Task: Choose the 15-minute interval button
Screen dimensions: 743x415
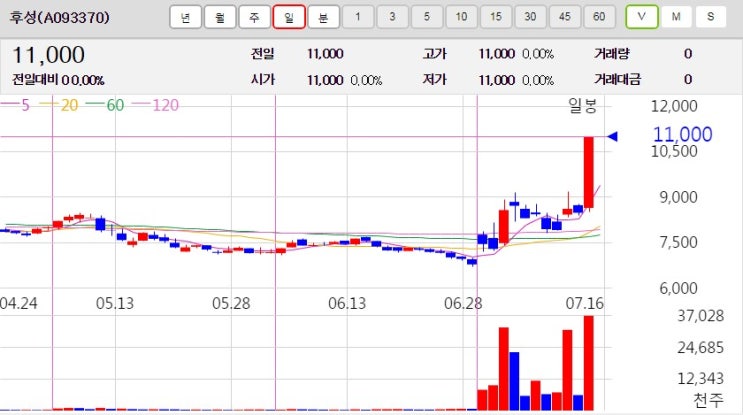Action: (496, 17)
